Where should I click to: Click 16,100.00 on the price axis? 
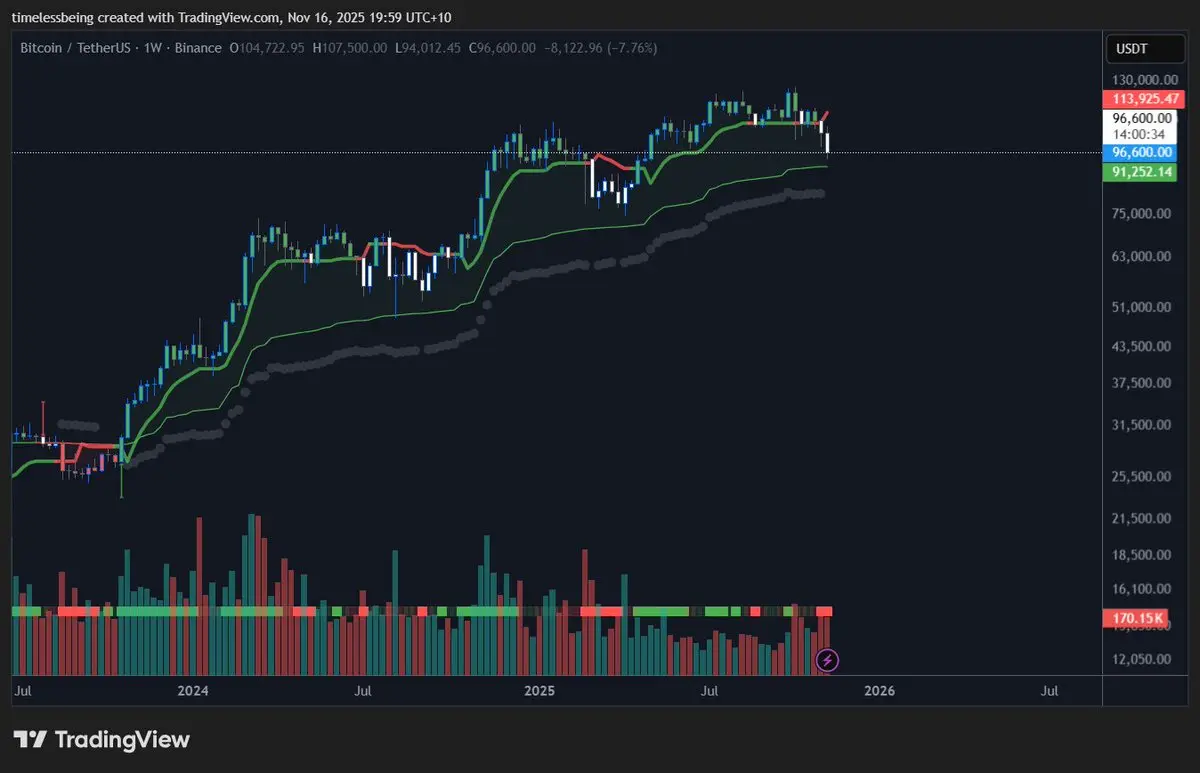pos(1142,589)
